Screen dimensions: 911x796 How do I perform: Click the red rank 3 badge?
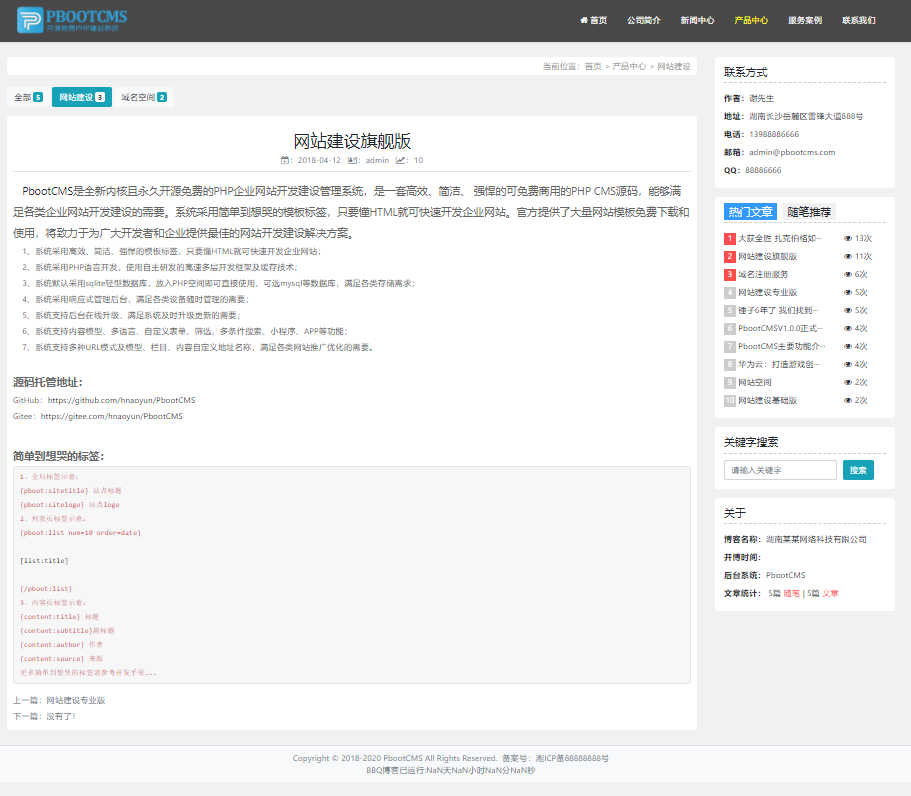[730, 274]
